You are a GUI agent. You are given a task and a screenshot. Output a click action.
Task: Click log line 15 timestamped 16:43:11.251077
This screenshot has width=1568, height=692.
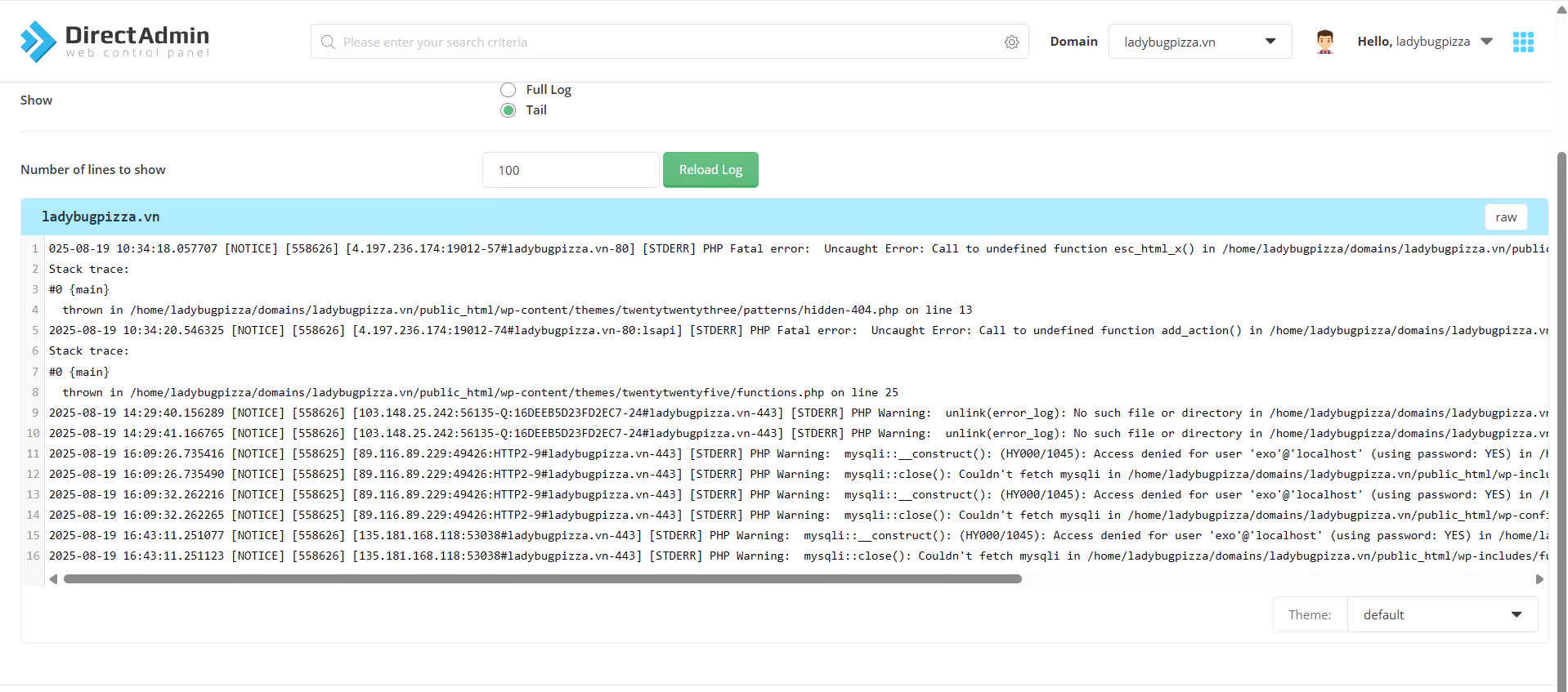pos(798,535)
